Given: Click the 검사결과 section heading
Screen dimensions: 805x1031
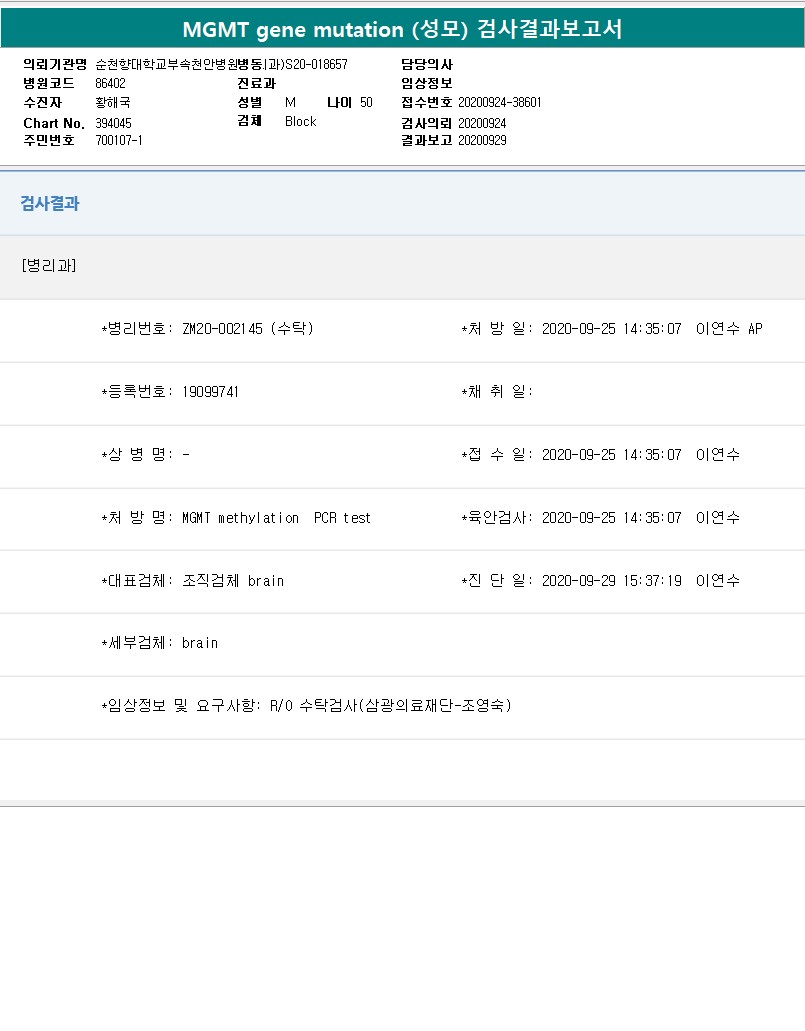Looking at the screenshot, I should coord(50,203).
